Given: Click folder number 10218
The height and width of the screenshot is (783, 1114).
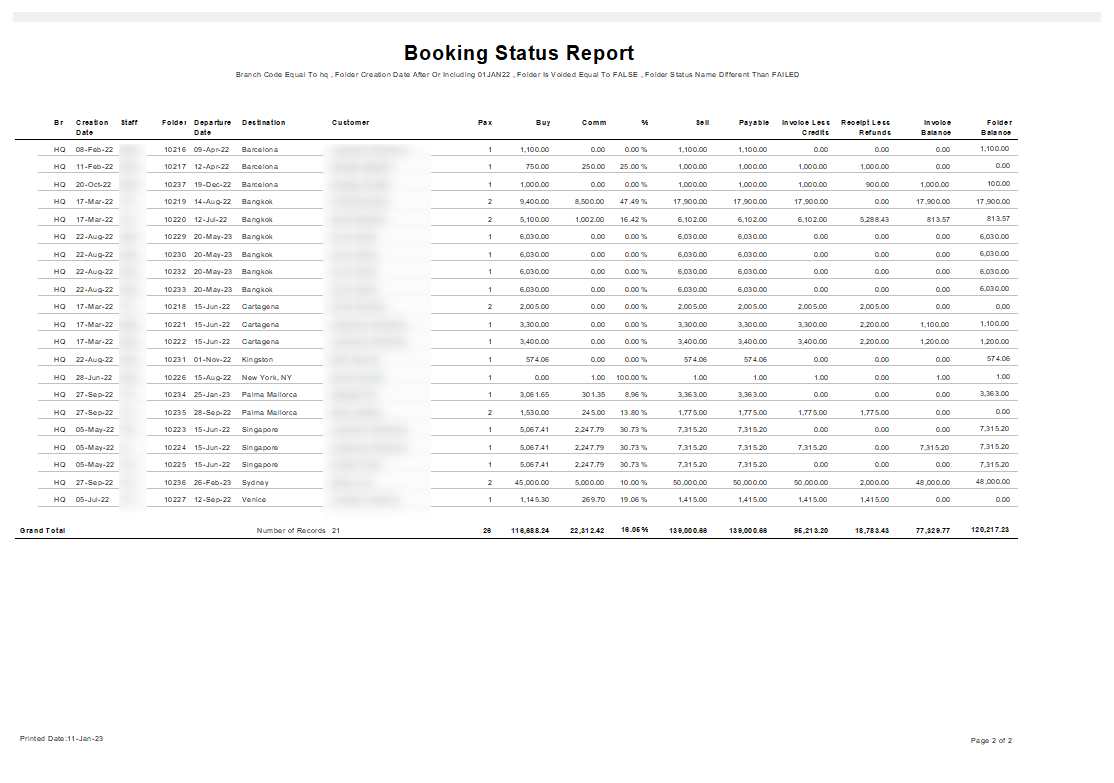Looking at the screenshot, I should tap(175, 307).
